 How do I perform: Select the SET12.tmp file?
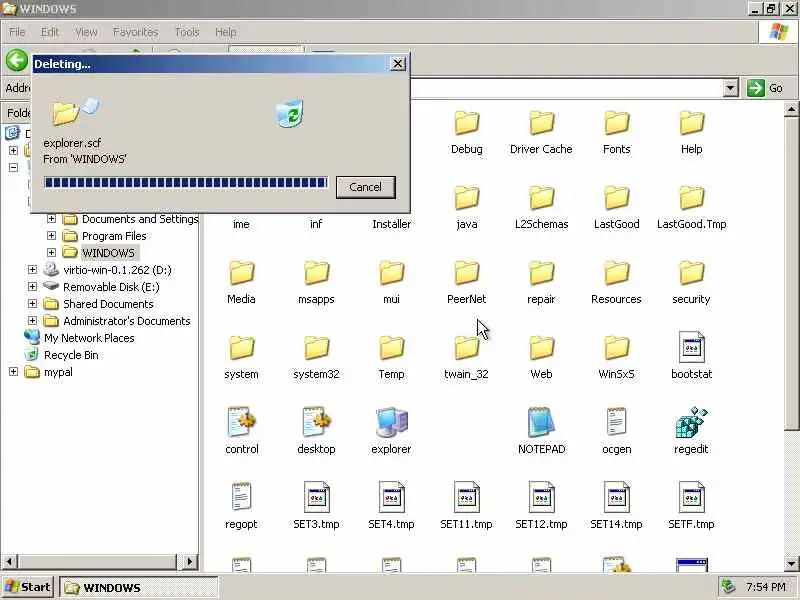point(541,506)
